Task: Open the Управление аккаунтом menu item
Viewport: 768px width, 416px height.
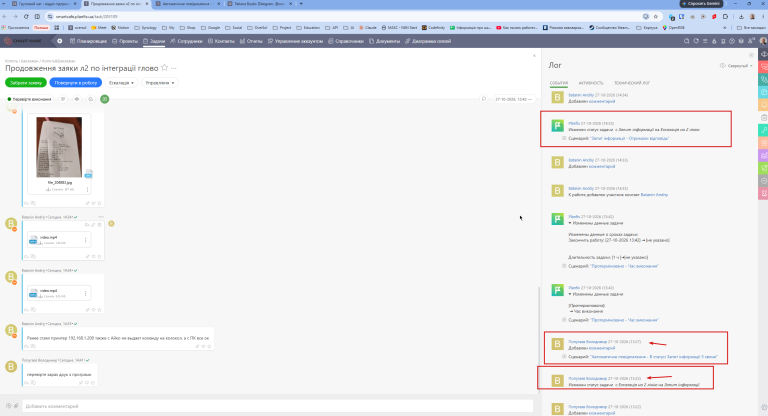Action: pyautogui.click(x=295, y=41)
